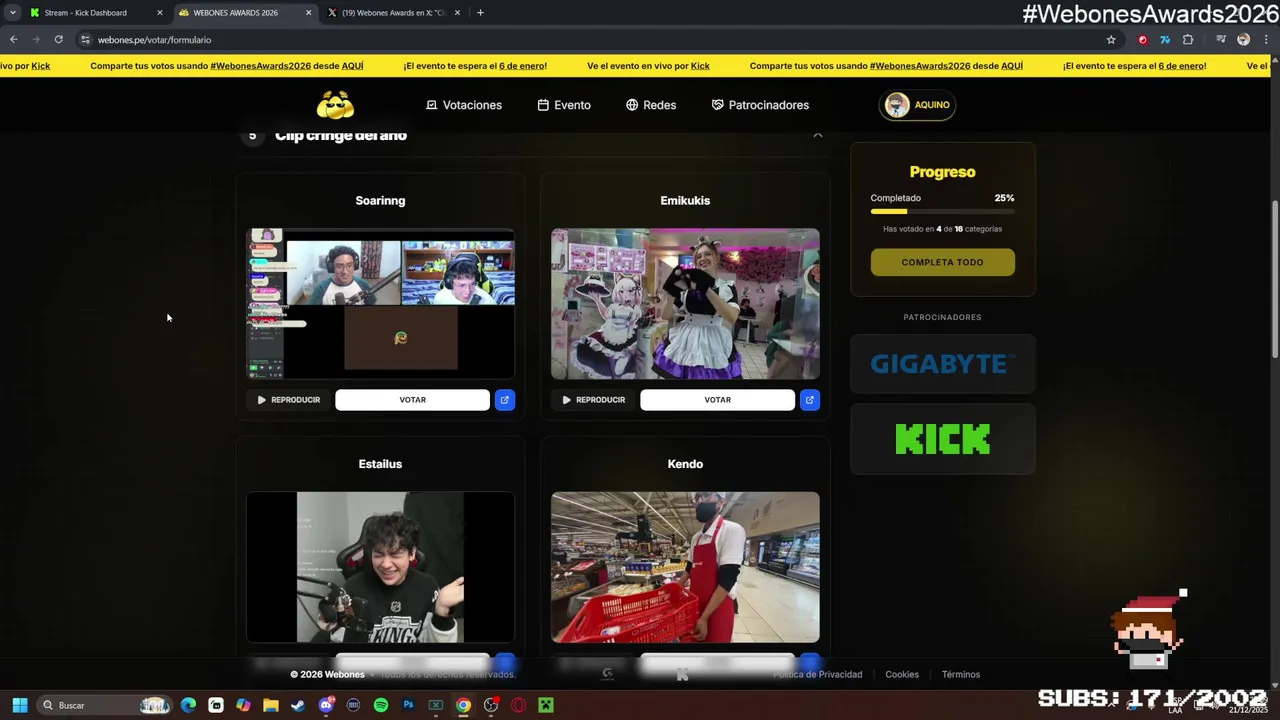
Task: Open OBS Studio from taskbar
Action: click(x=491, y=705)
